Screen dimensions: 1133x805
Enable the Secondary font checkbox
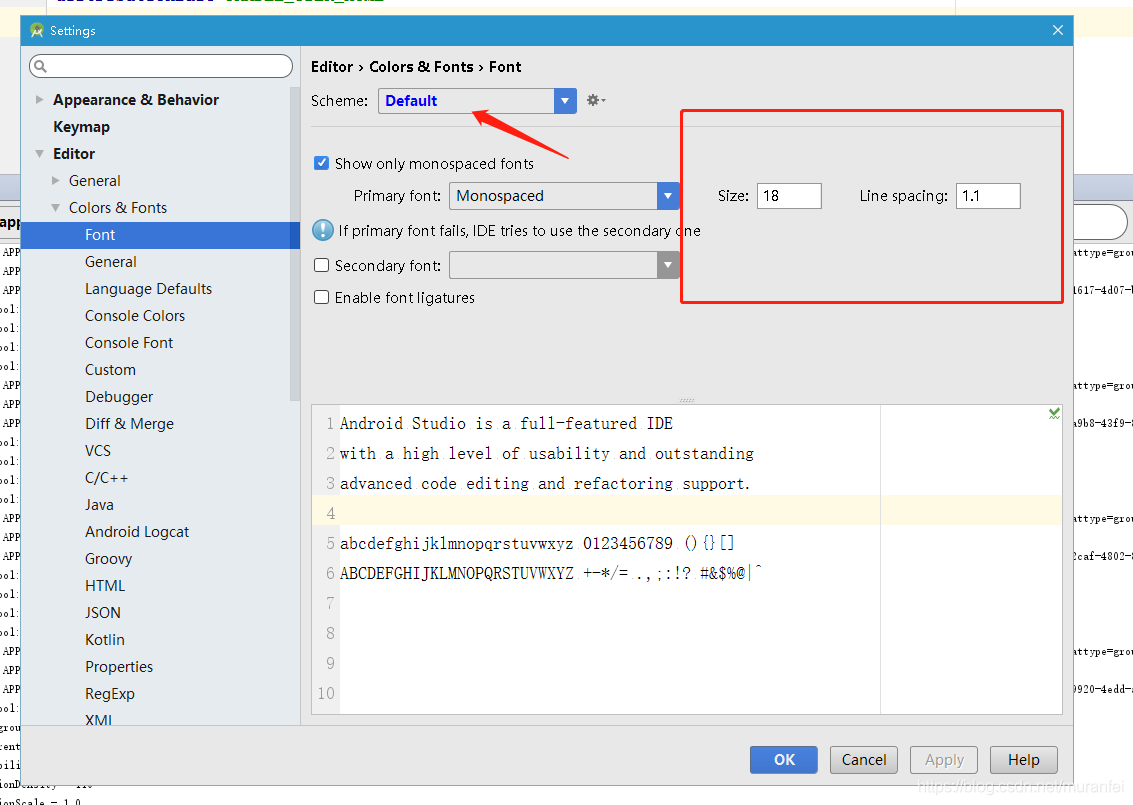(322, 265)
